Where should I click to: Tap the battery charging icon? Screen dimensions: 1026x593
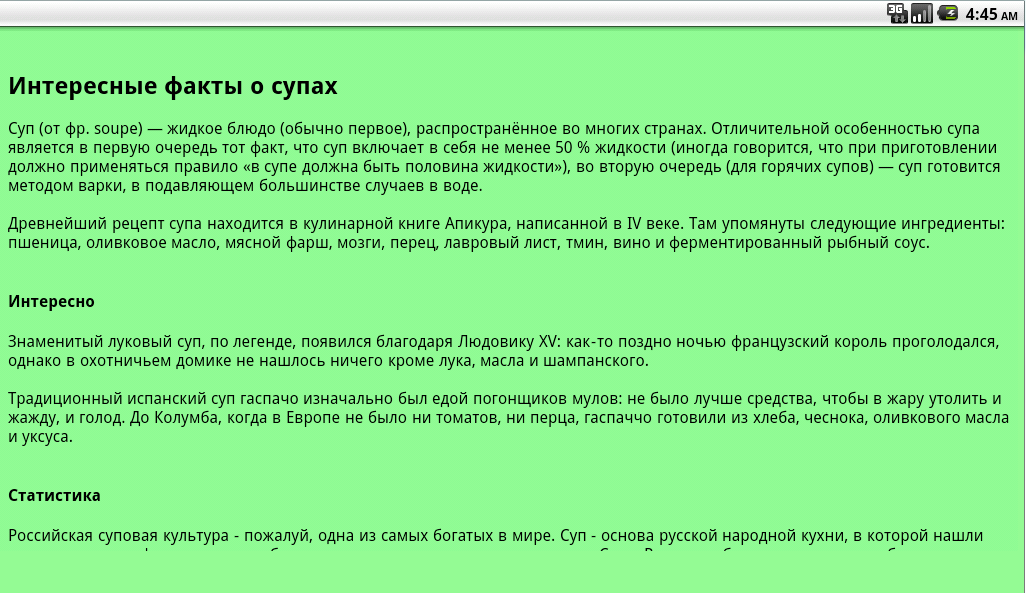[x=947, y=13]
